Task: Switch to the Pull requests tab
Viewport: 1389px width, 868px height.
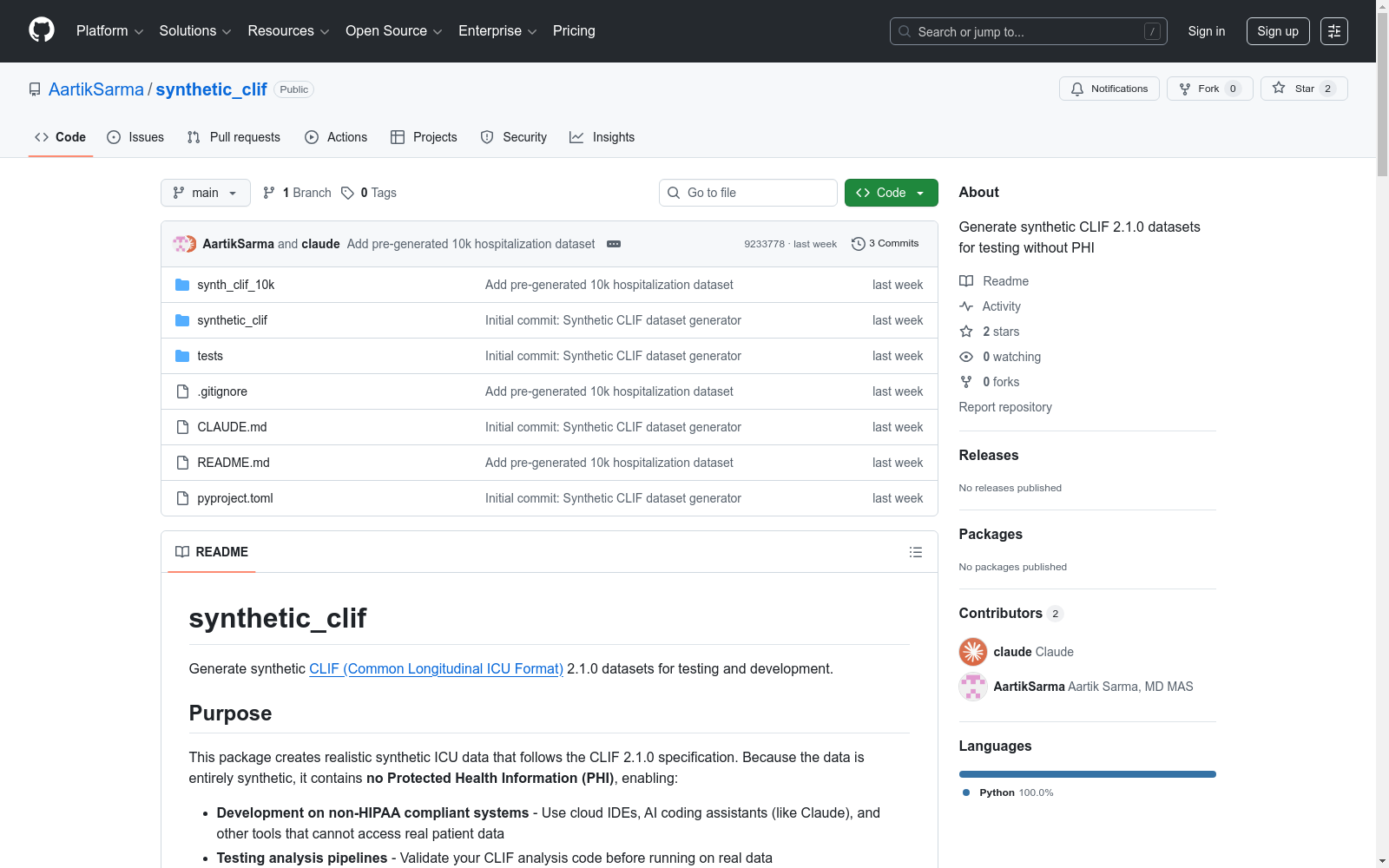Action: [234, 137]
